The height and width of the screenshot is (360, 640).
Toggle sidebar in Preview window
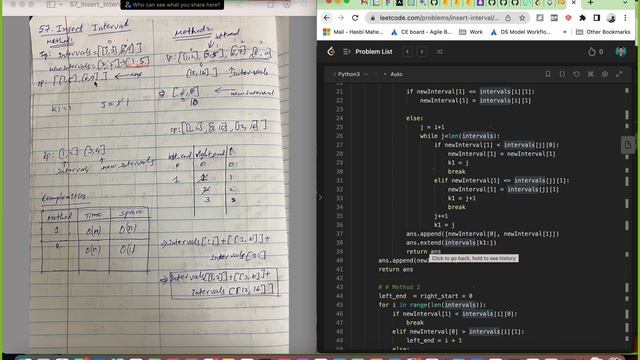pos(51,4)
